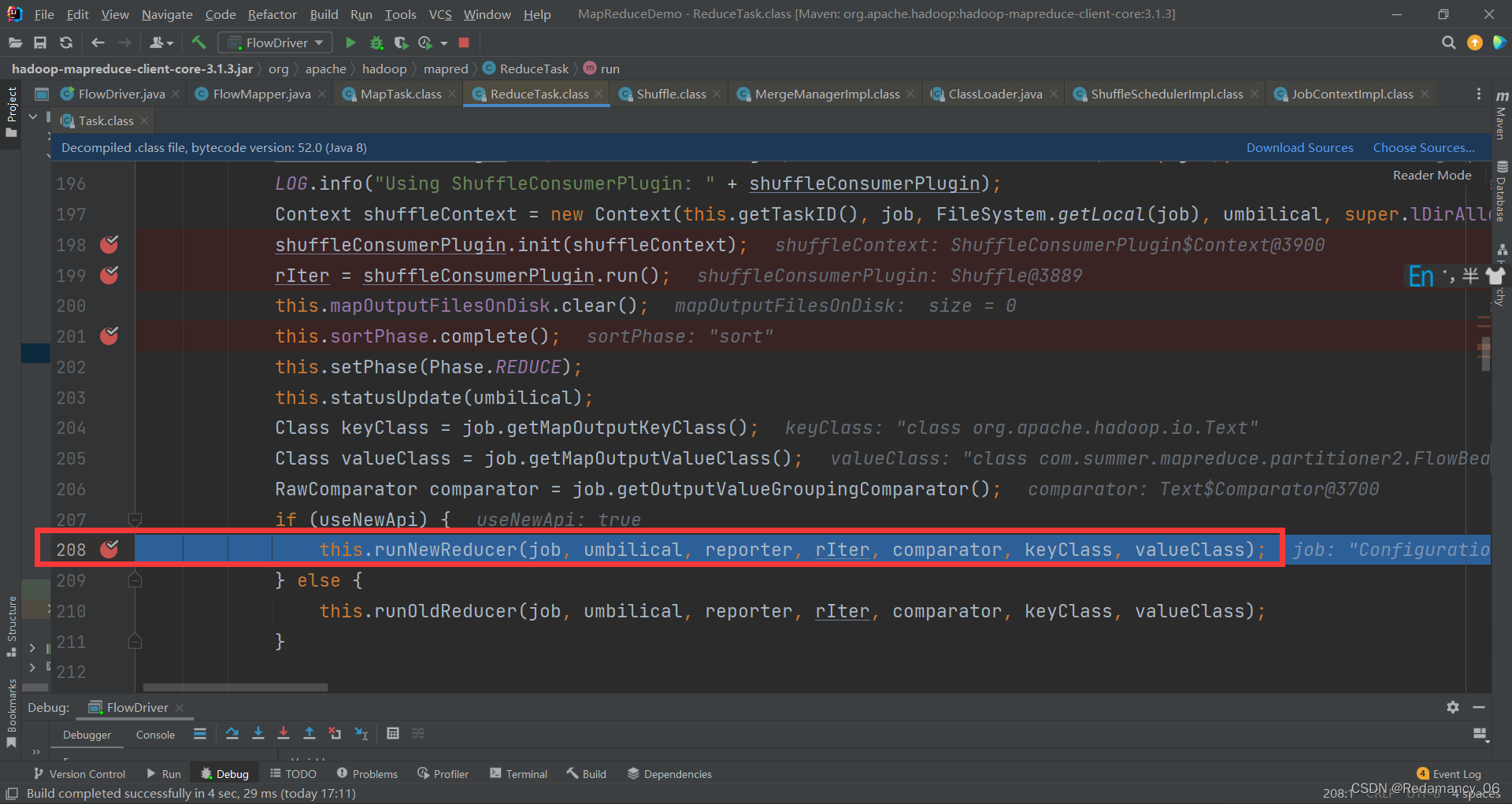Open the Refactor menu

[x=272, y=14]
